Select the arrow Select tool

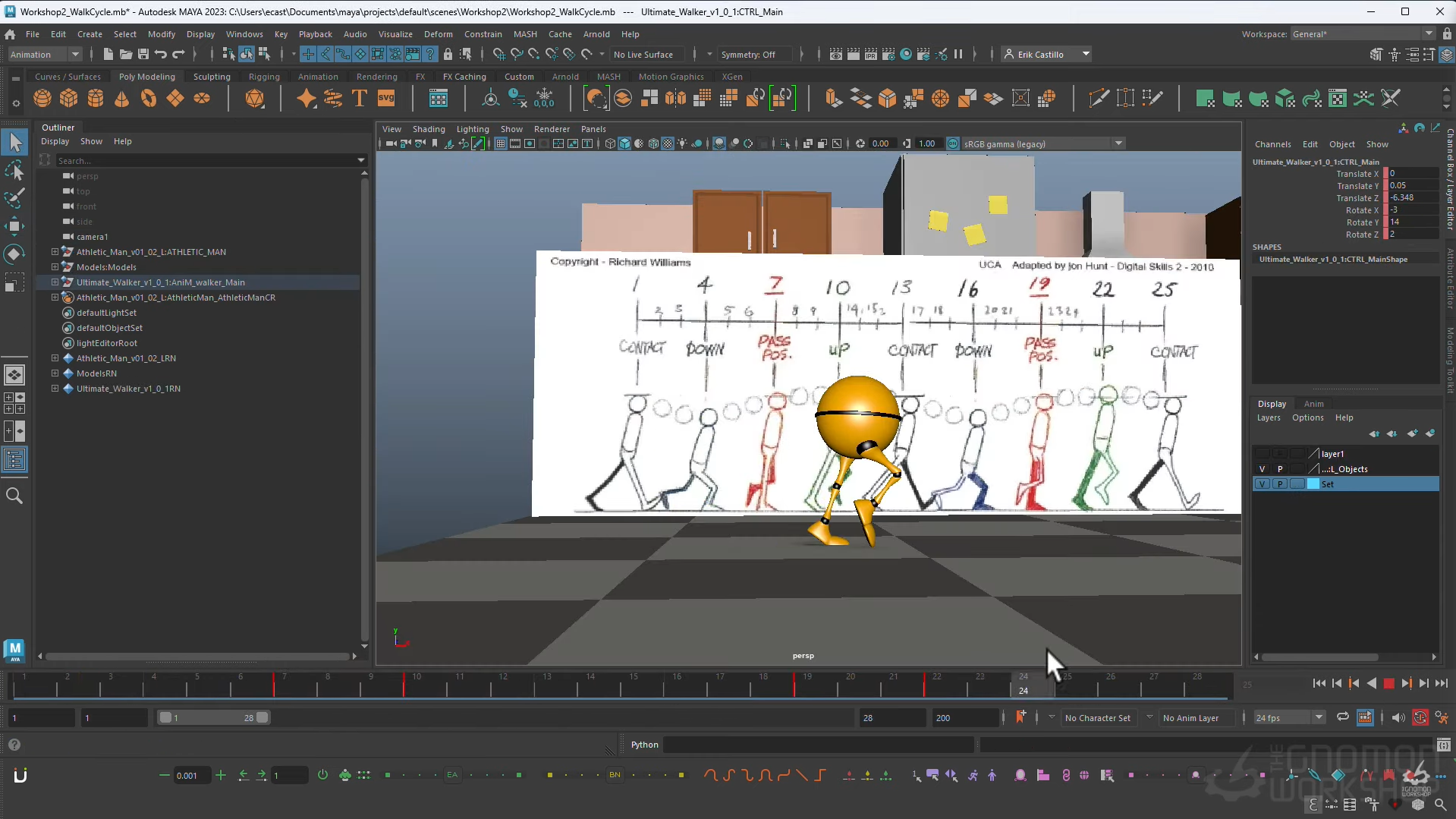coord(14,142)
